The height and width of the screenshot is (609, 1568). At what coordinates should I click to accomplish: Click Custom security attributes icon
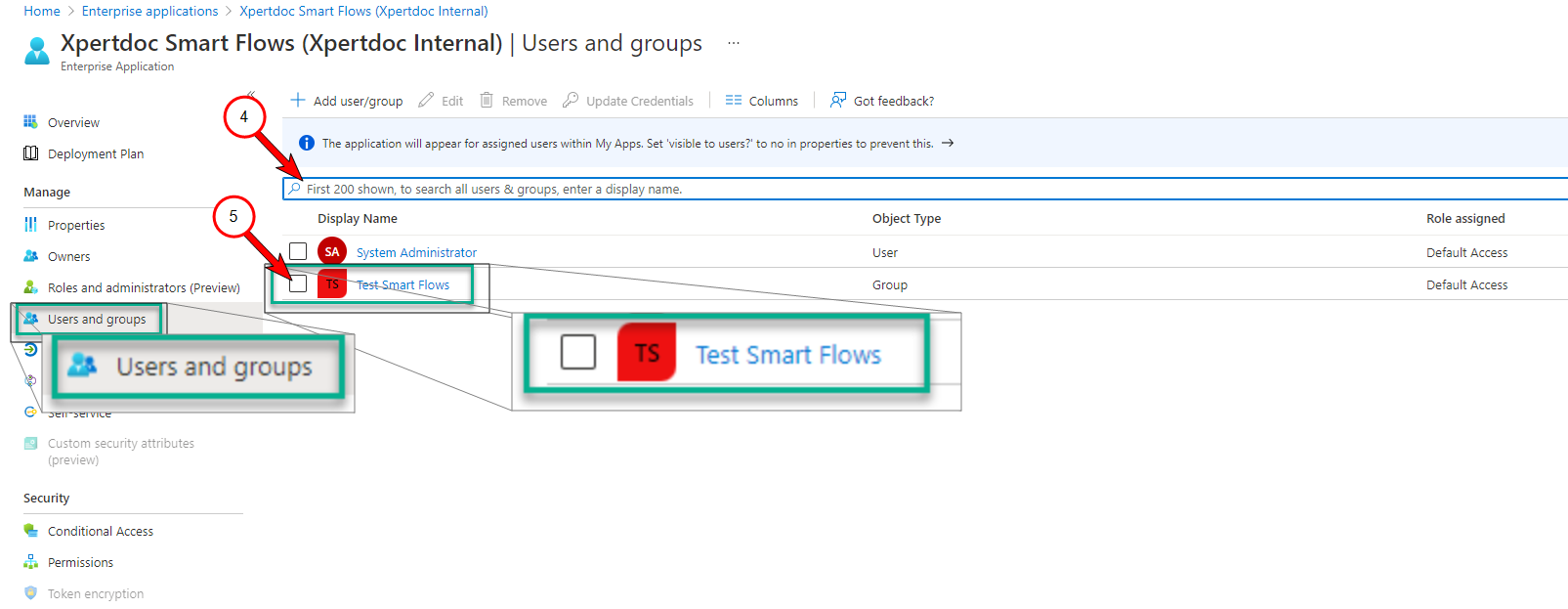tap(30, 443)
